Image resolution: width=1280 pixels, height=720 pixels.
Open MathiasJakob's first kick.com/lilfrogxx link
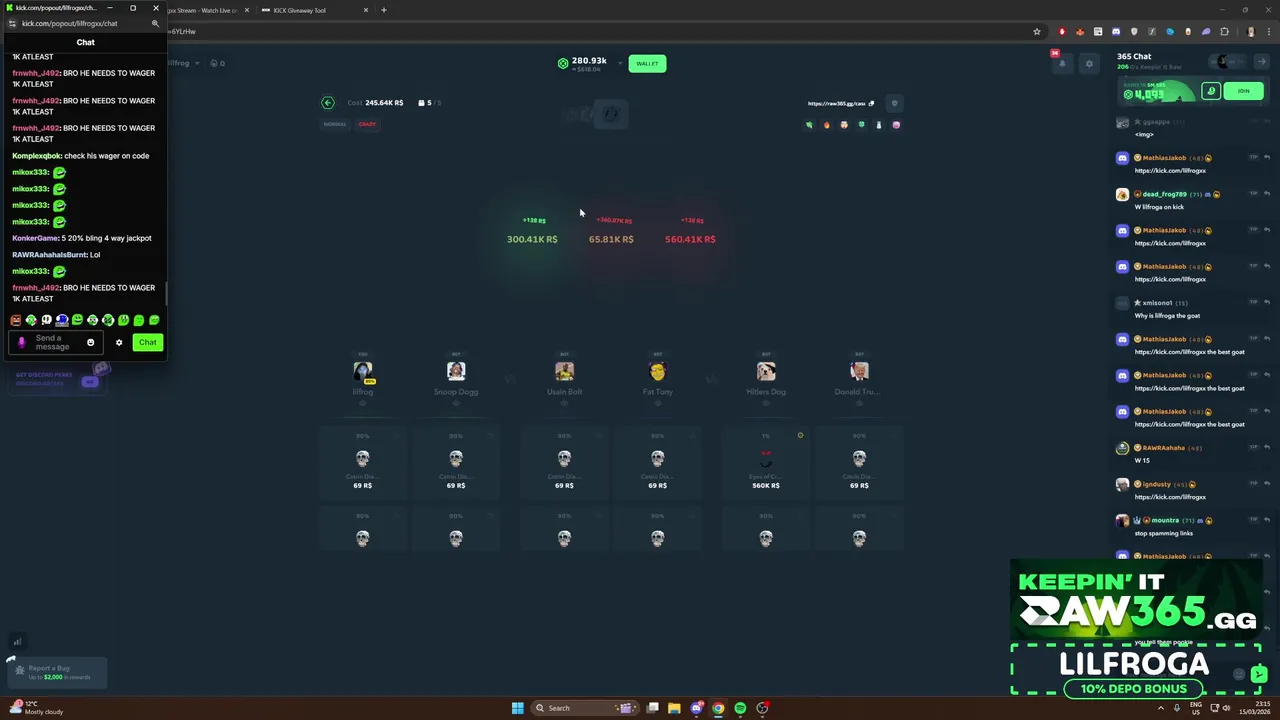tap(1170, 171)
